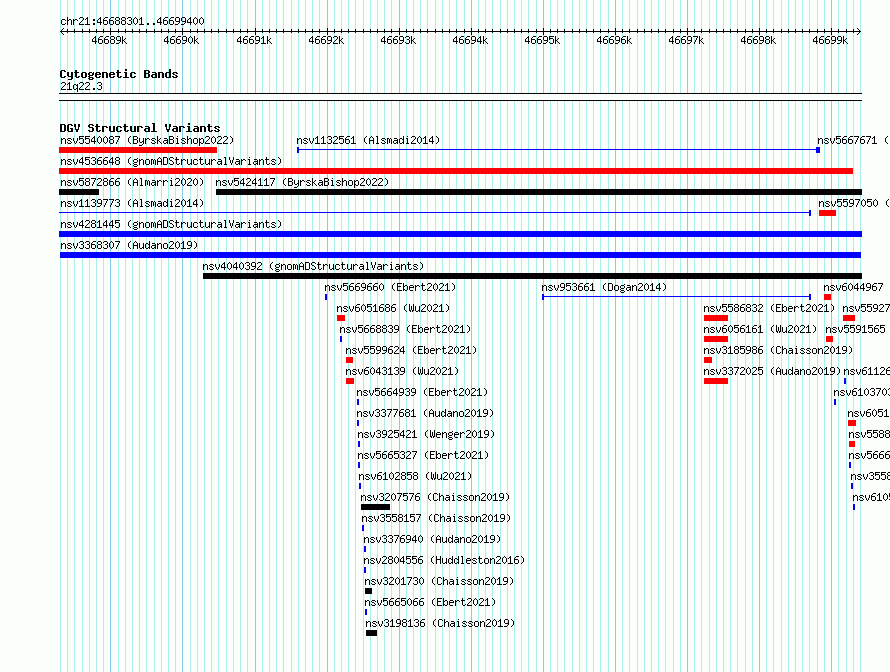Open the nsv3185986 (Chaisson2019) label
The width and height of the screenshot is (890, 672).
[x=778, y=350]
